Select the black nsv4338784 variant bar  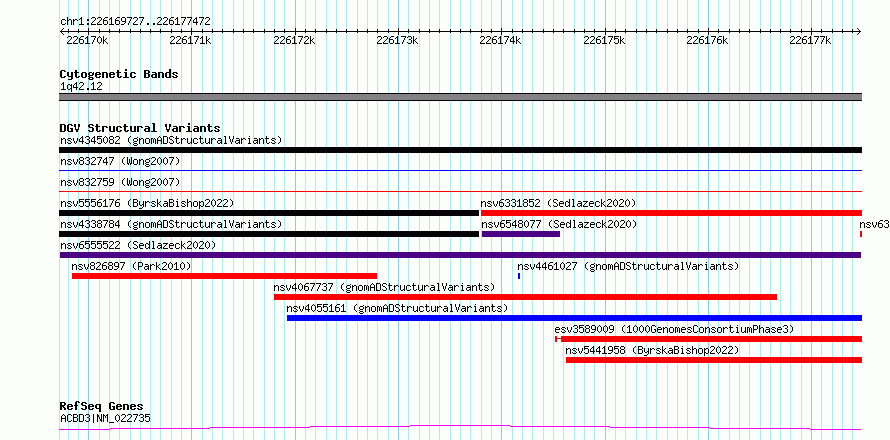pos(269,234)
